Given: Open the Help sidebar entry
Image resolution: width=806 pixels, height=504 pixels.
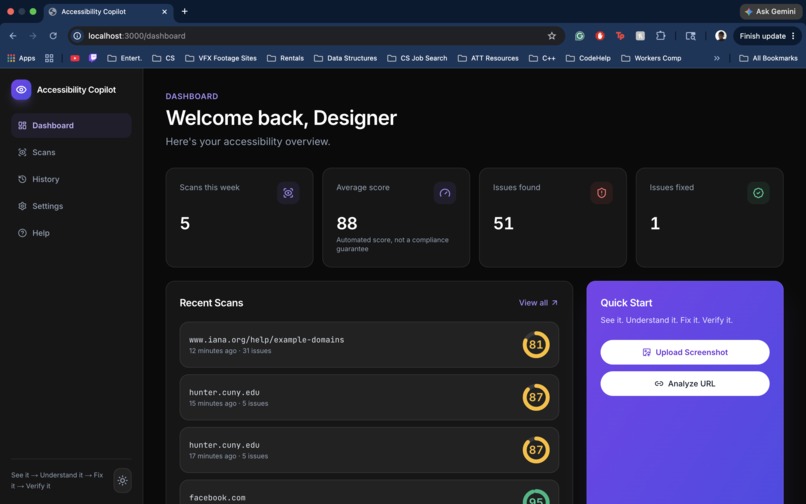Looking at the screenshot, I should tap(71, 233).
